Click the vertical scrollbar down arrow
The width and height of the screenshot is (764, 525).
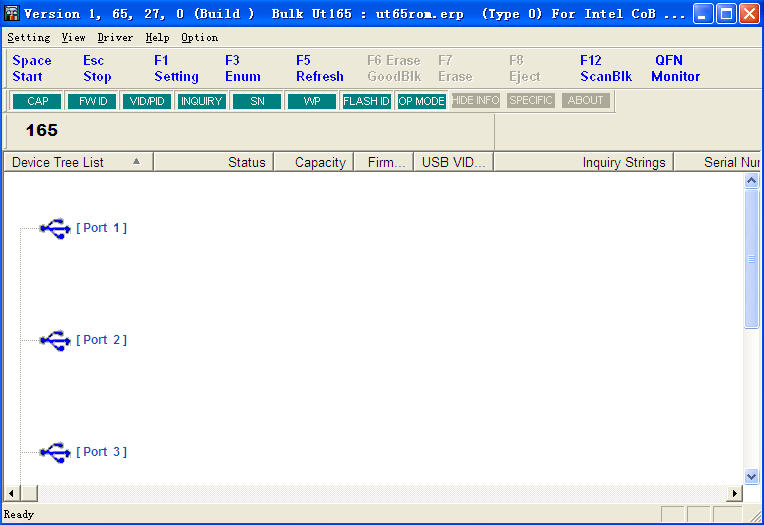click(x=752, y=477)
